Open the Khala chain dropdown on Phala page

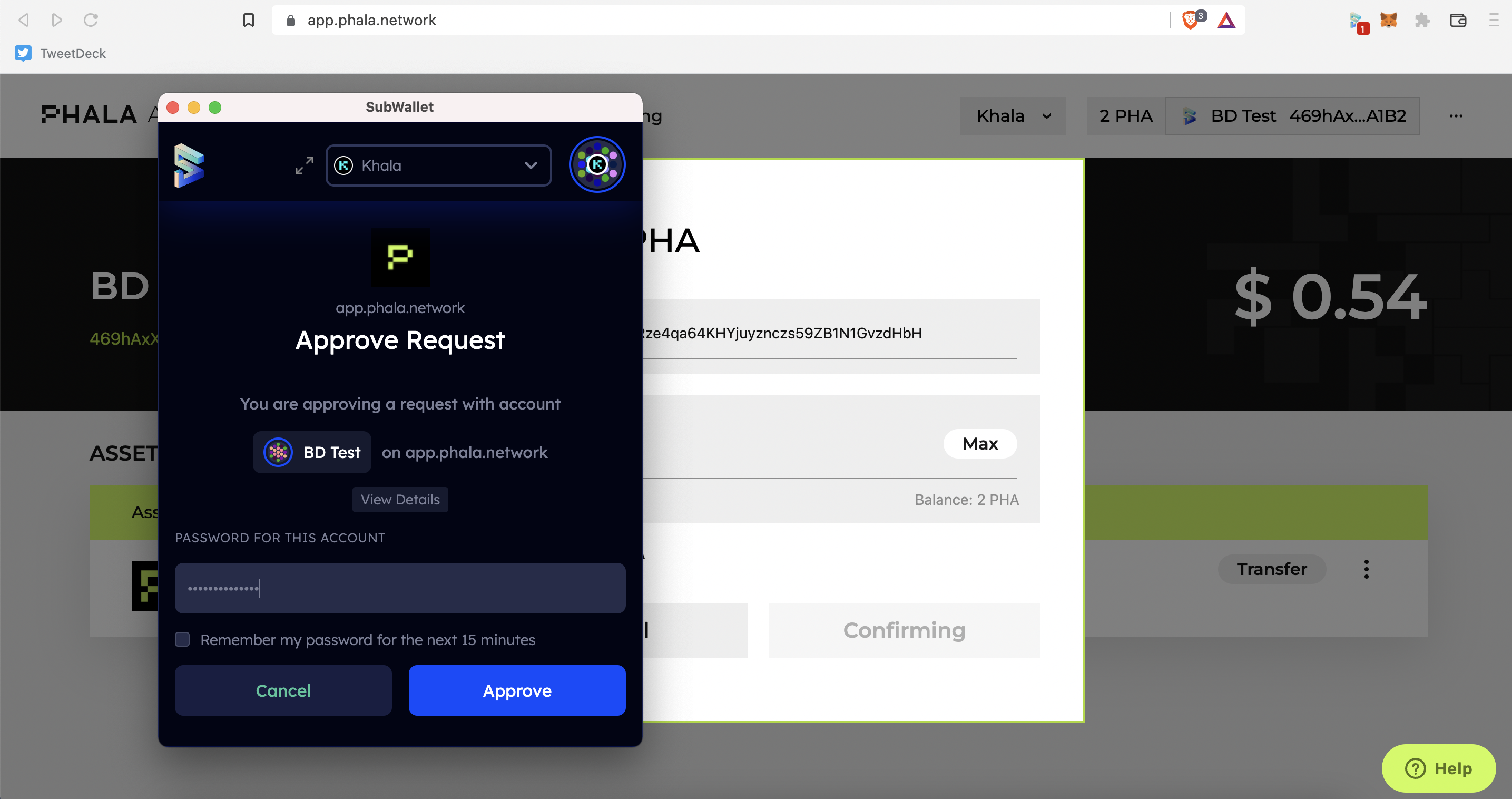pos(1013,115)
